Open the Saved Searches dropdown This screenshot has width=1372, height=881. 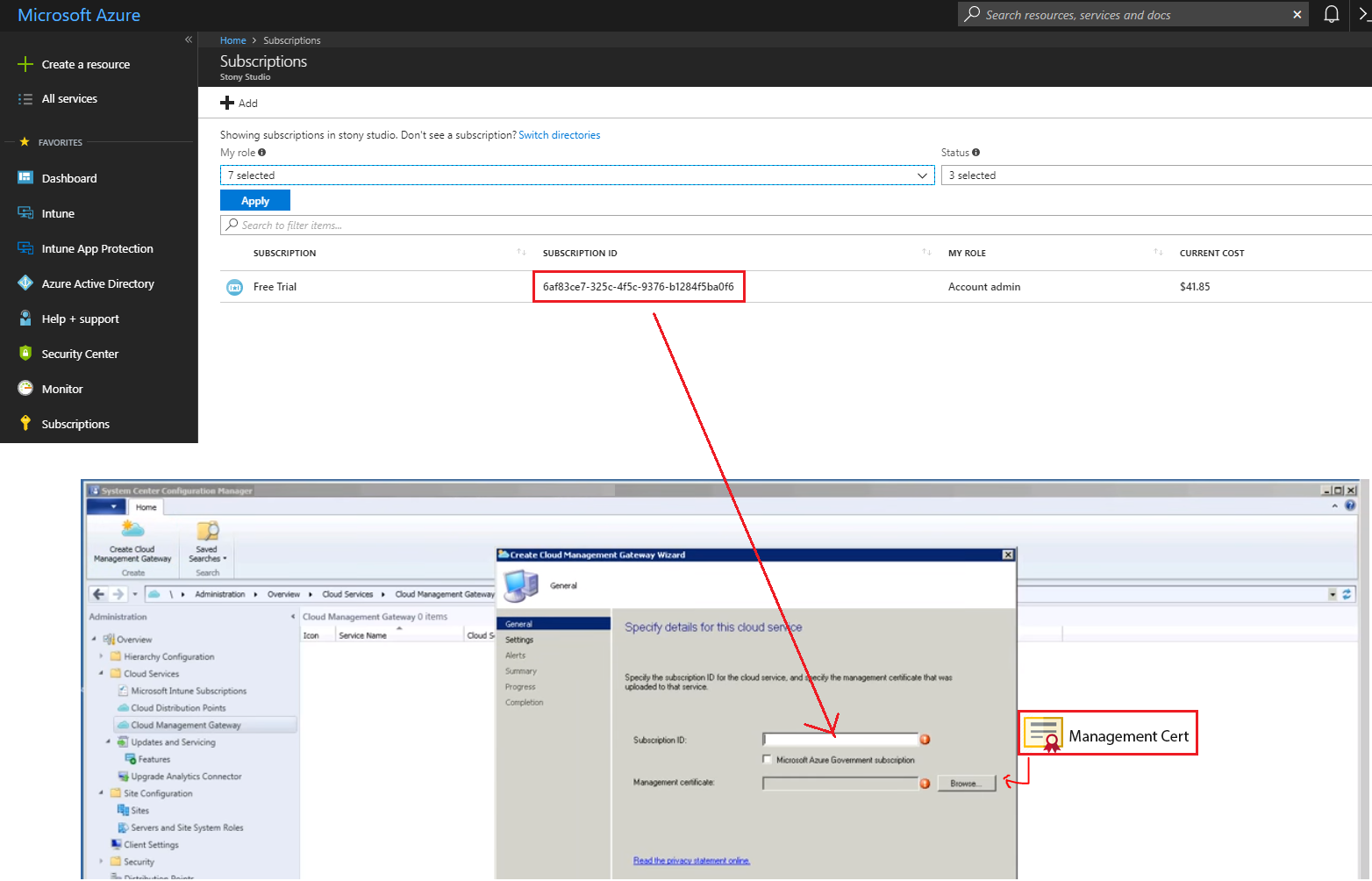[x=208, y=541]
